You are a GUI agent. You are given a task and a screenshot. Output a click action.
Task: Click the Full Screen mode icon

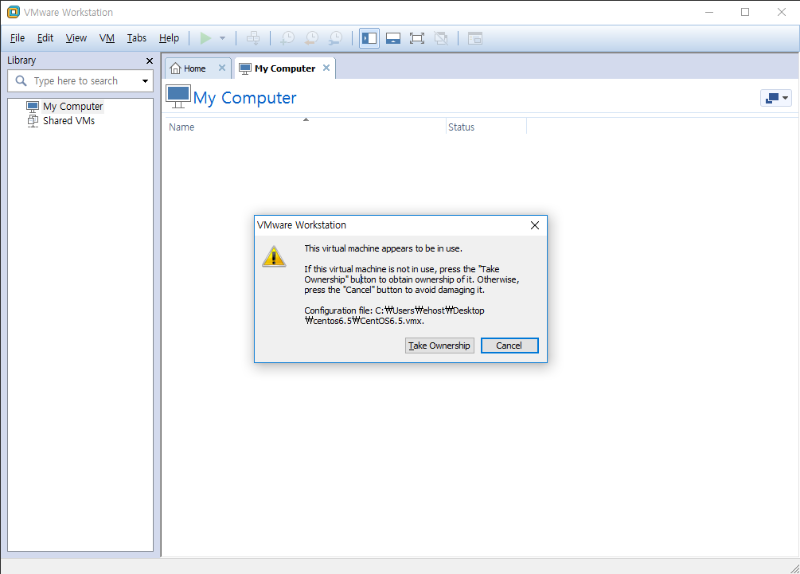417,38
